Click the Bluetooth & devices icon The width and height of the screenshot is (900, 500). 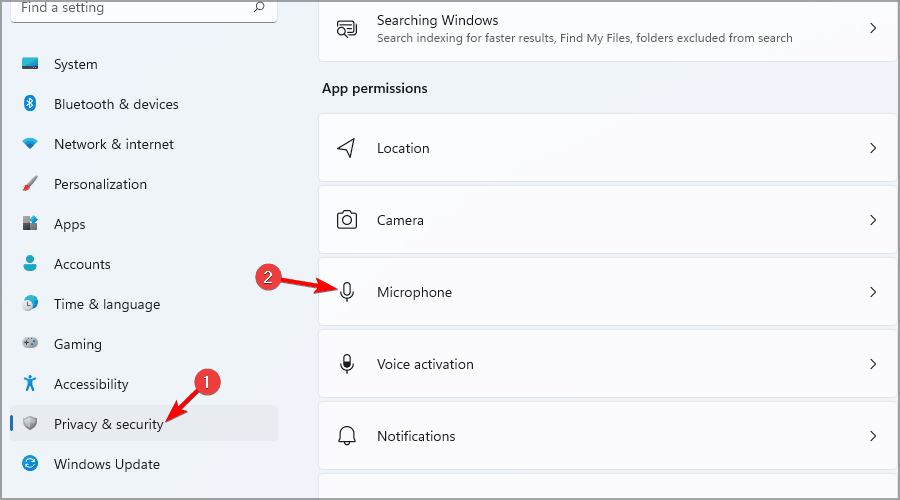30,104
